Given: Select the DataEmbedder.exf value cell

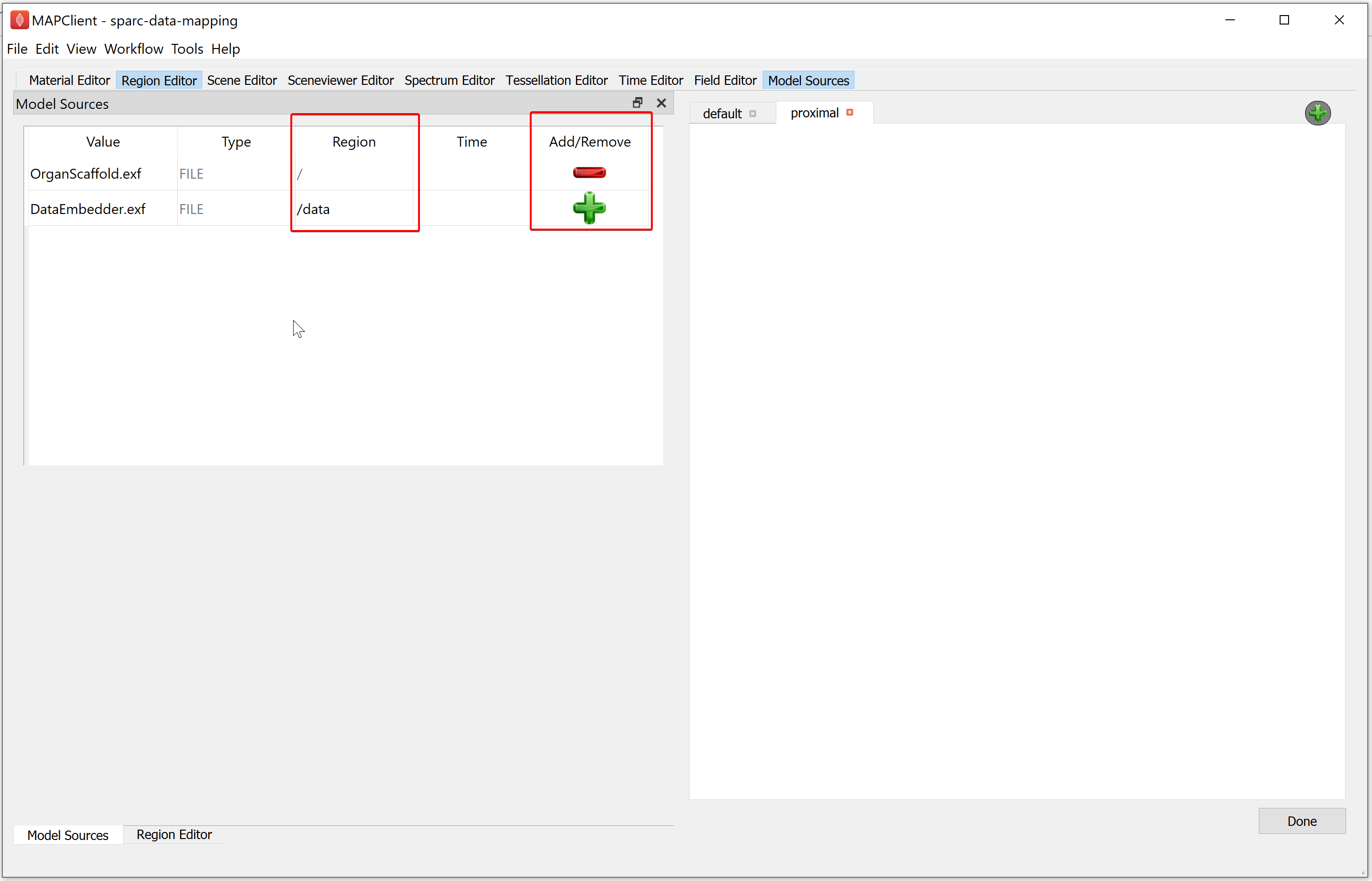Looking at the screenshot, I should (103, 209).
